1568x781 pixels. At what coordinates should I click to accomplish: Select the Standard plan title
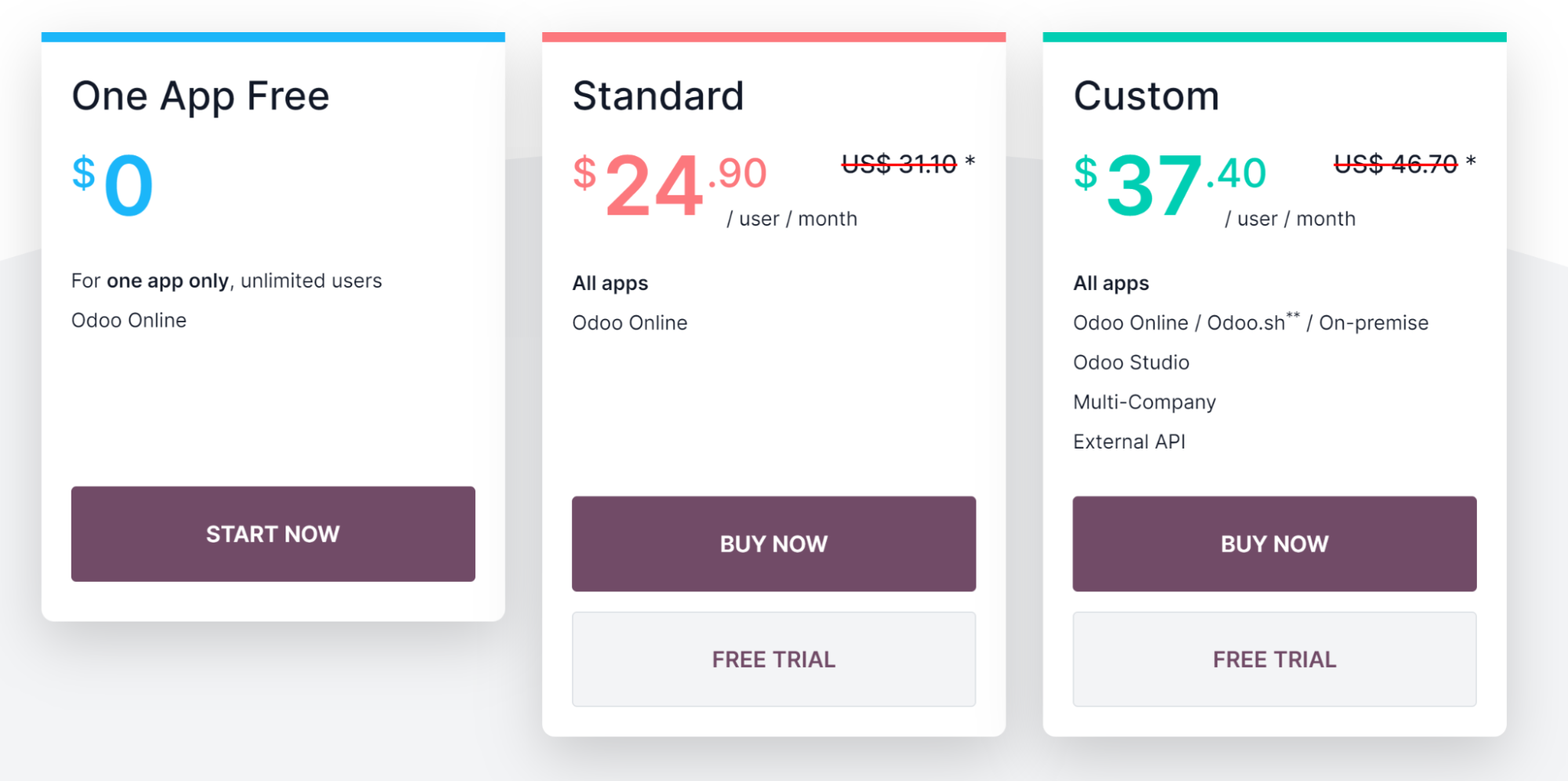657,96
